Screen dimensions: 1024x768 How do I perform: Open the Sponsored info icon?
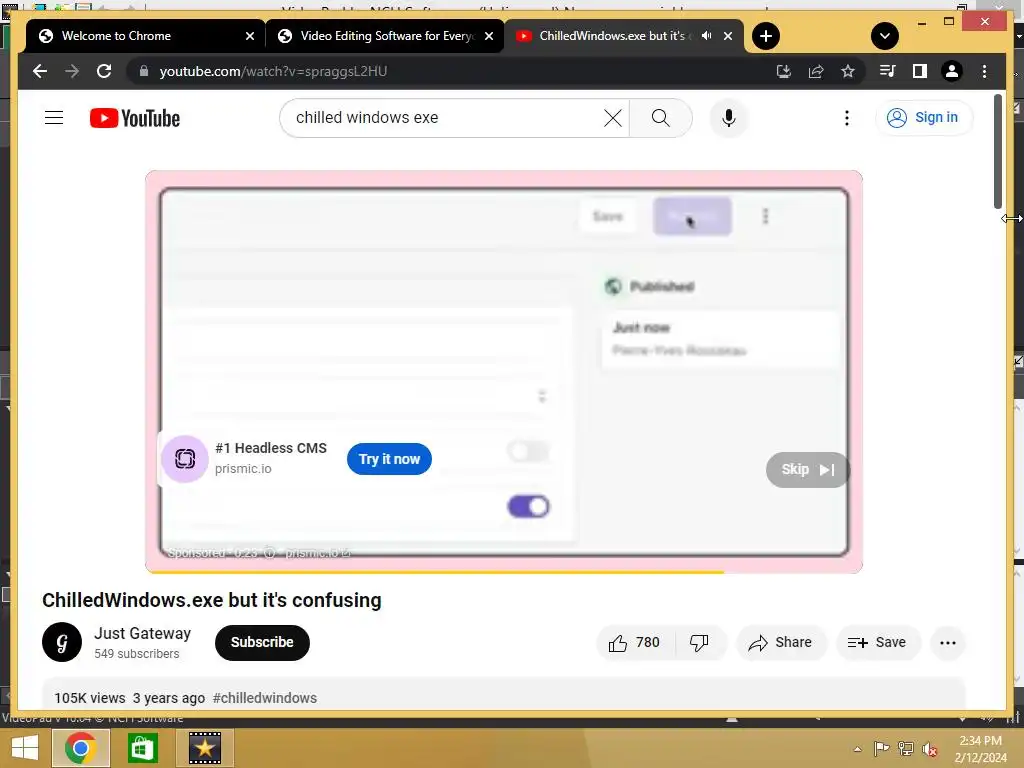click(x=269, y=553)
